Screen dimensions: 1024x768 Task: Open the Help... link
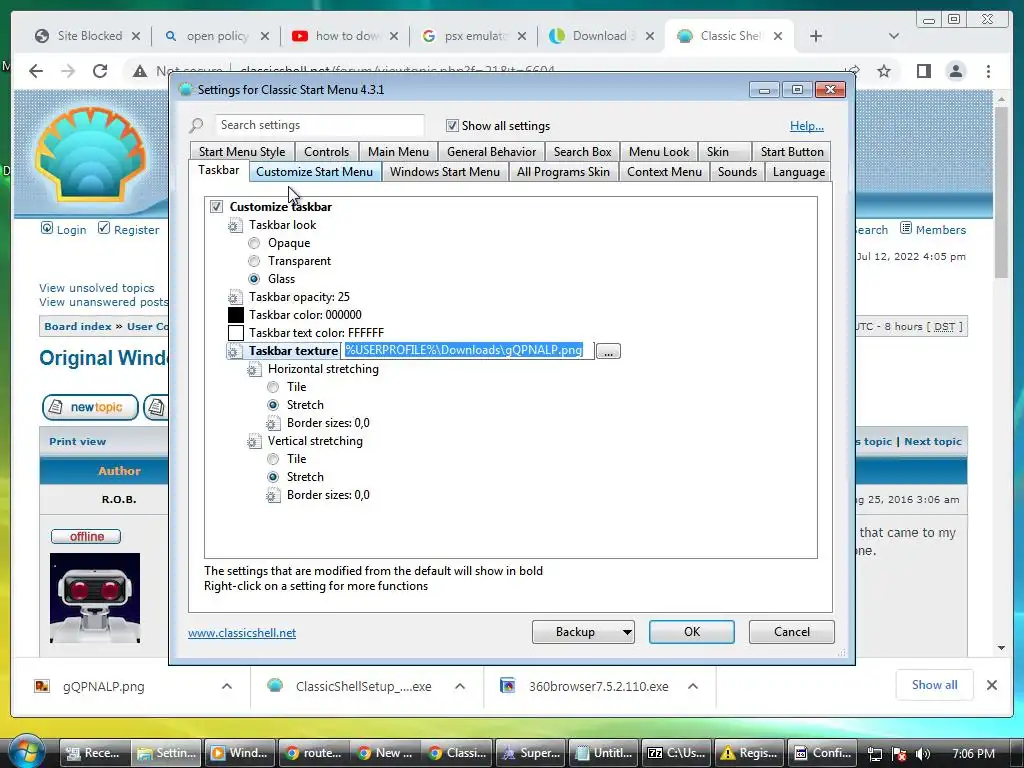(x=807, y=126)
